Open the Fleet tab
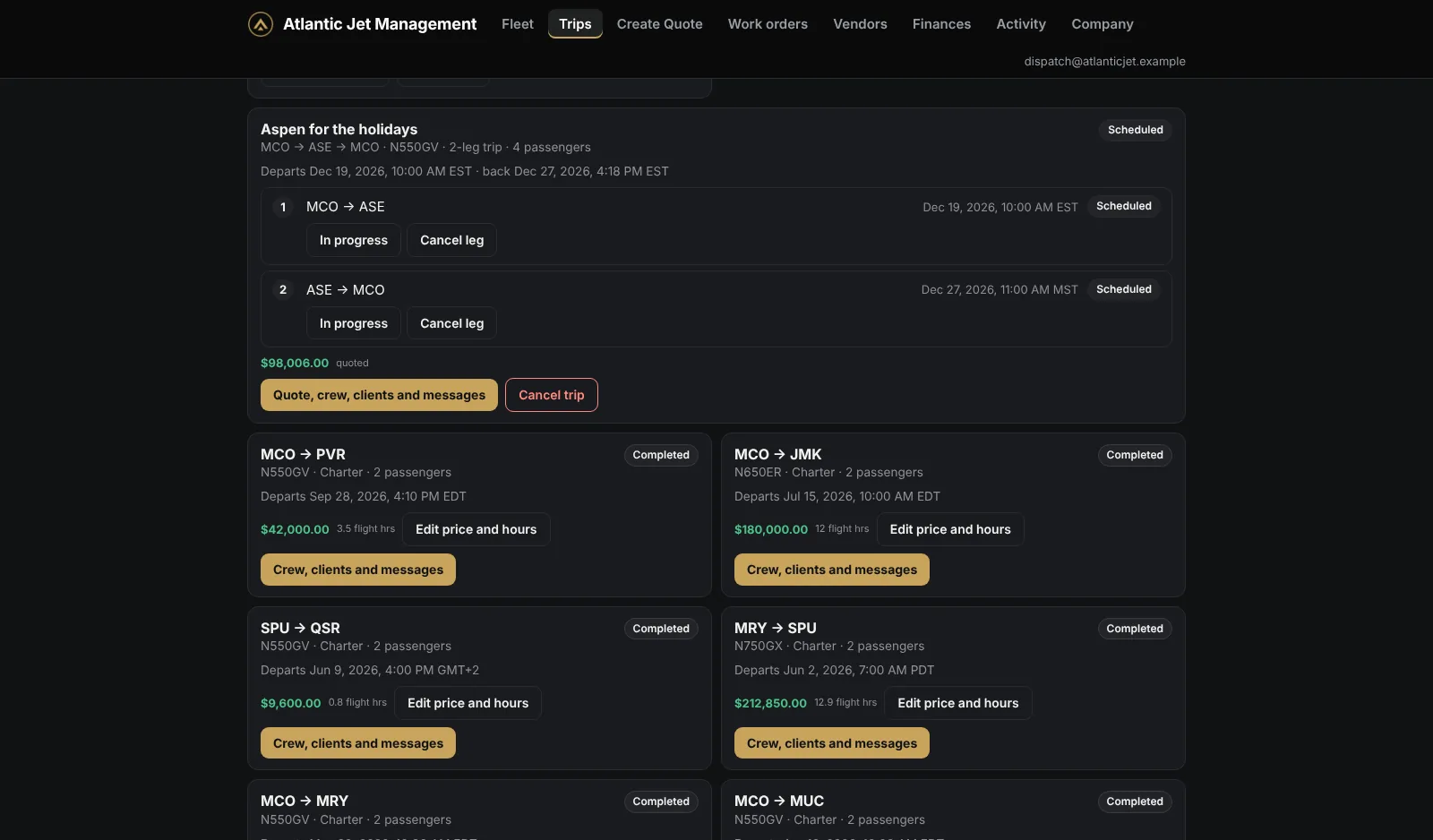 (x=518, y=24)
